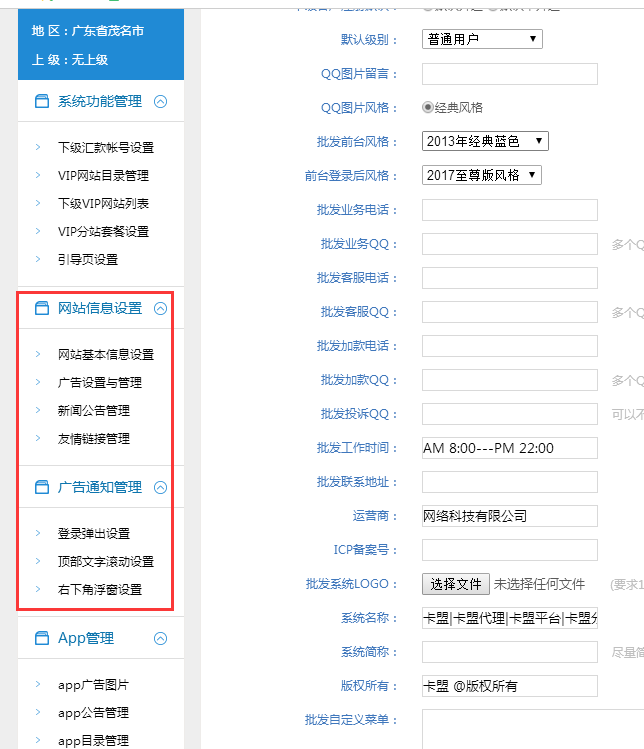Click the 系统功能管理 section icon
This screenshot has height=749, width=644.
pos(41,101)
